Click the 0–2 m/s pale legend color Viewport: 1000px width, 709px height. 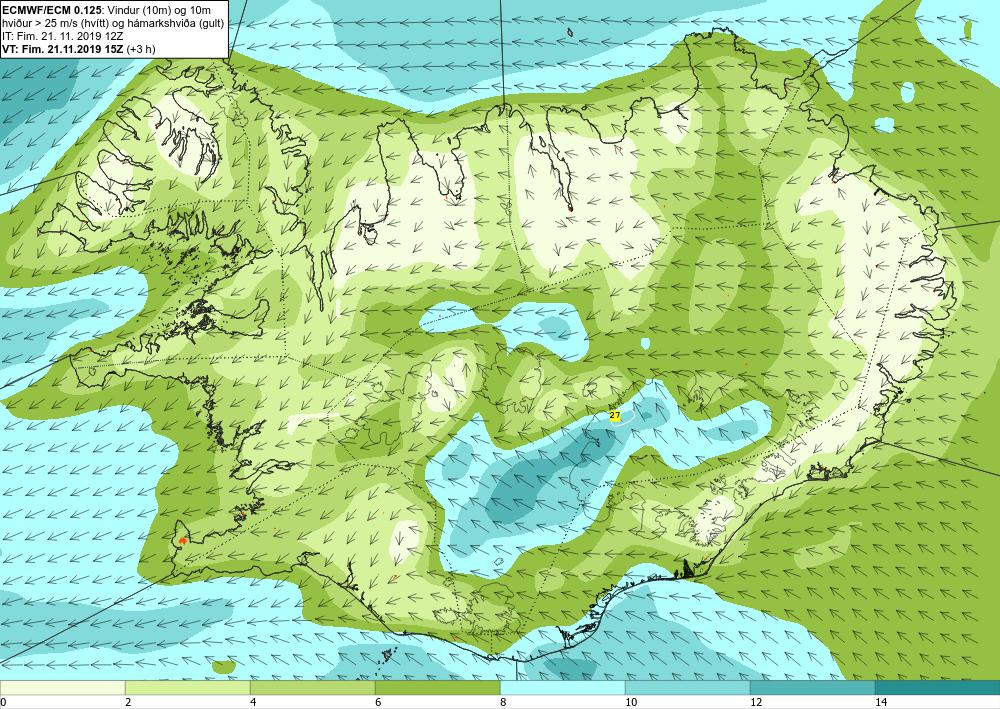(62, 687)
